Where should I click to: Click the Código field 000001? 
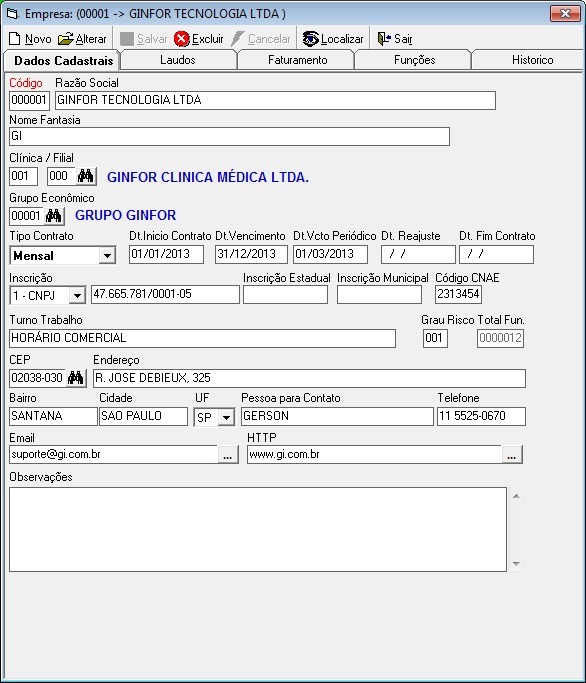coord(29,101)
